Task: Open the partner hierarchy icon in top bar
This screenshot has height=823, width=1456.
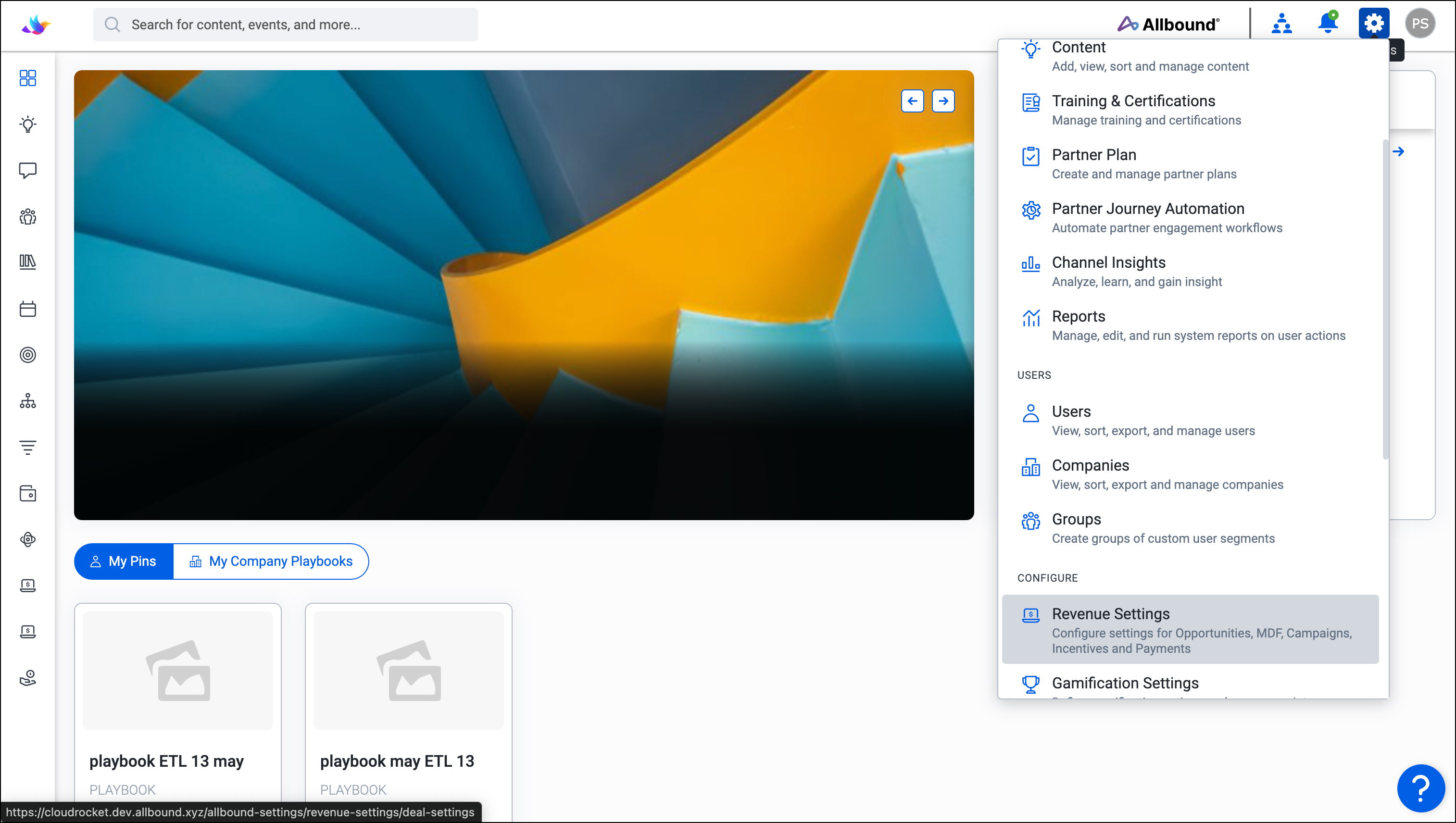Action: (1281, 24)
